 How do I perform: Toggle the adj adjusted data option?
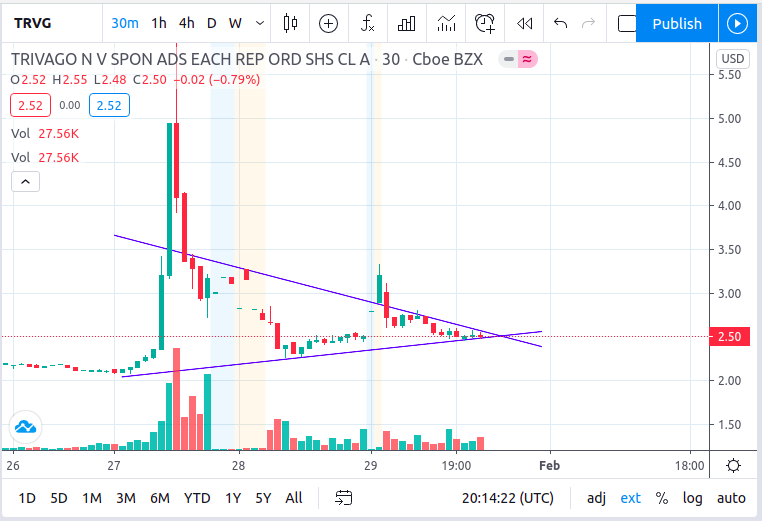(596, 498)
